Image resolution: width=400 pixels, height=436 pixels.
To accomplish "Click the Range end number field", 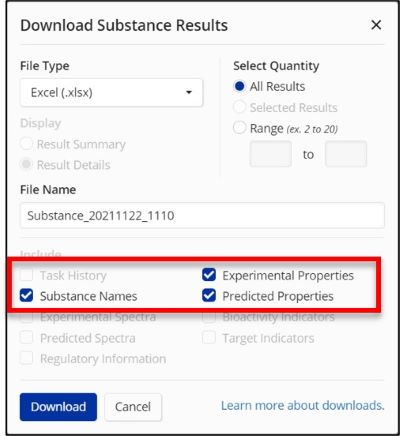I will (346, 154).
